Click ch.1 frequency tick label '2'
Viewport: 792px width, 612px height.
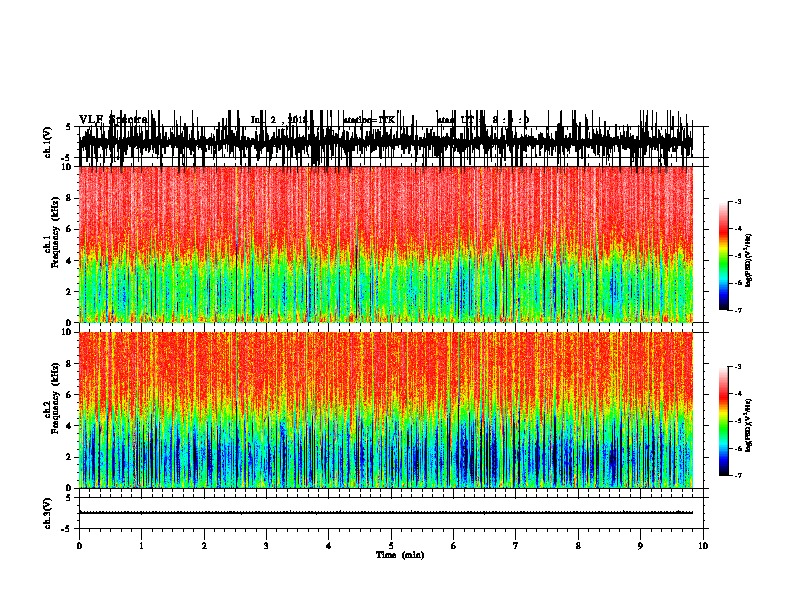[70, 292]
